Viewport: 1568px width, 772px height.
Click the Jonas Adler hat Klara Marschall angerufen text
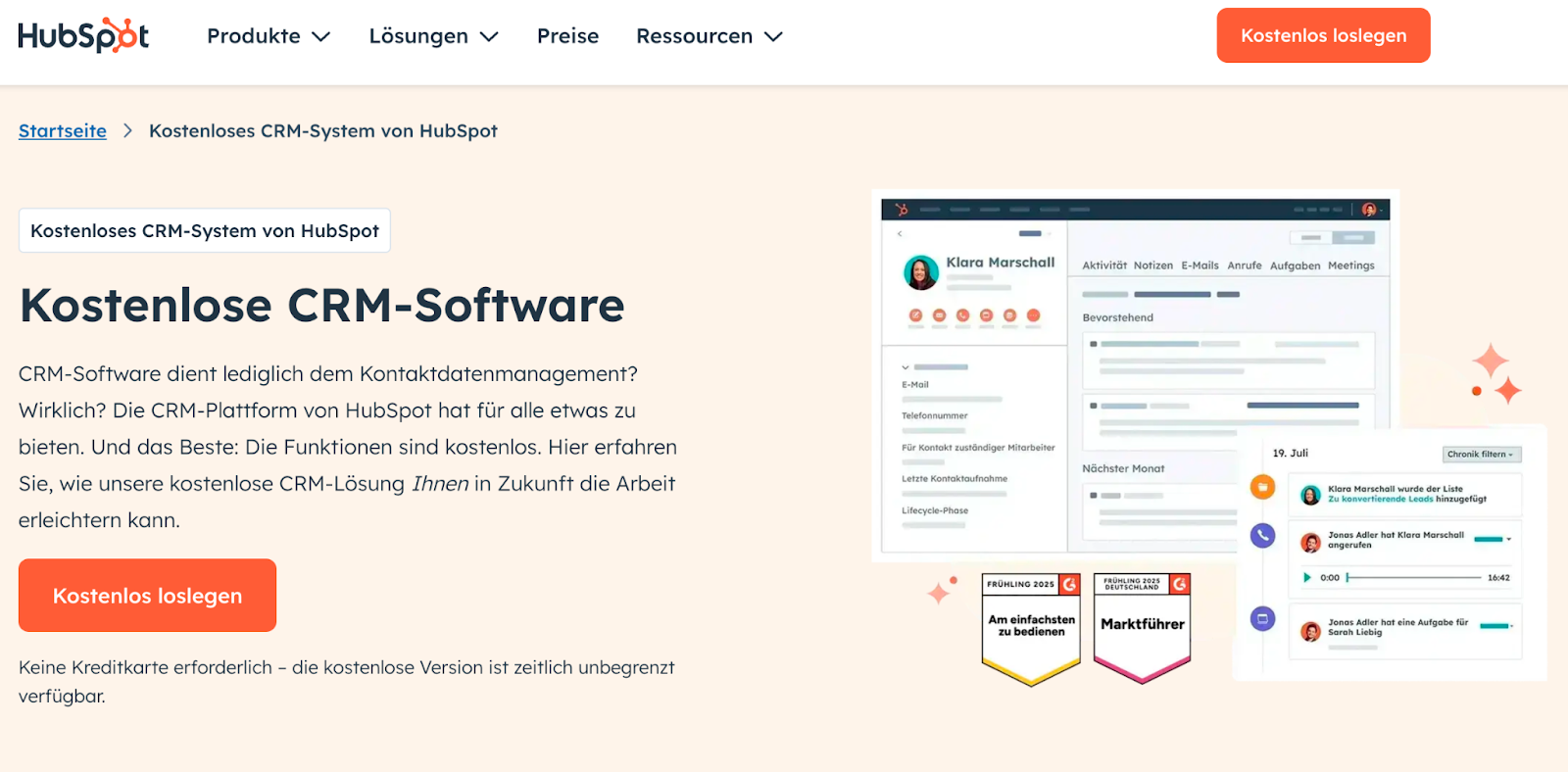[1396, 540]
